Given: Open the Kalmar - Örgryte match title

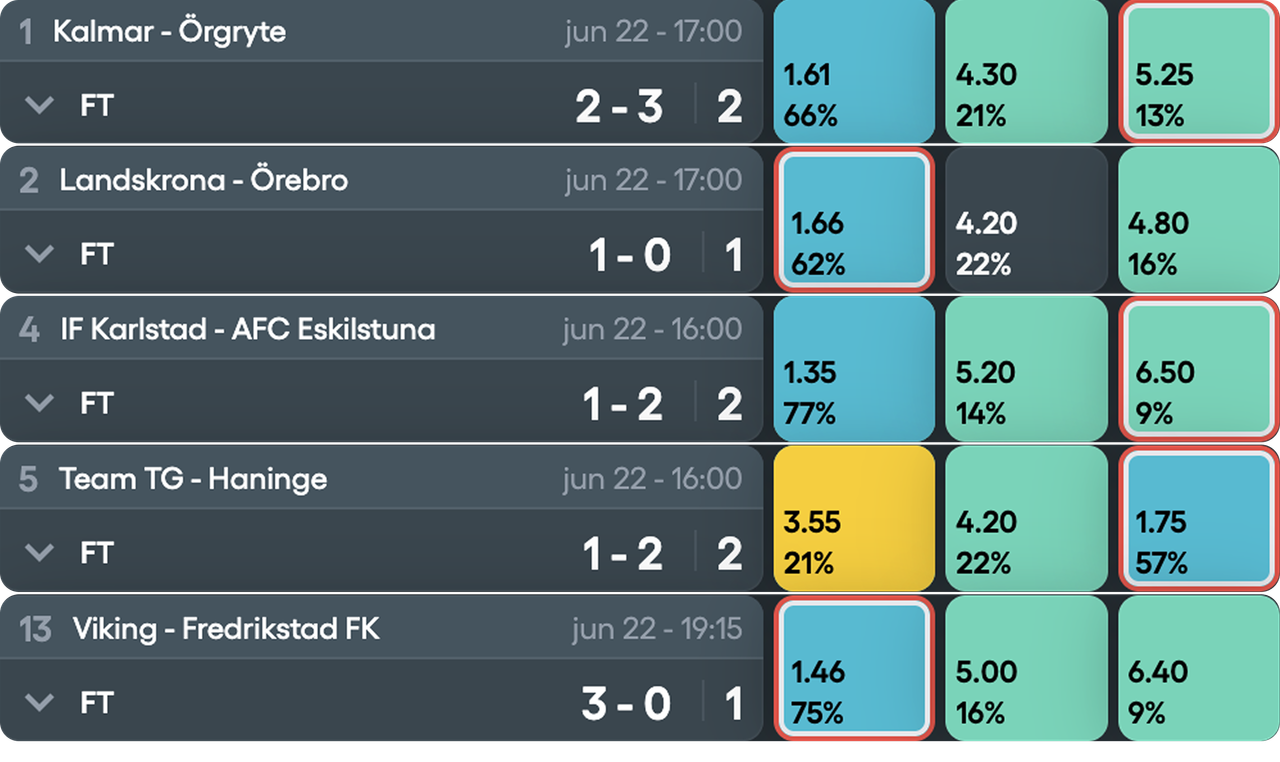Looking at the screenshot, I should (x=169, y=31).
